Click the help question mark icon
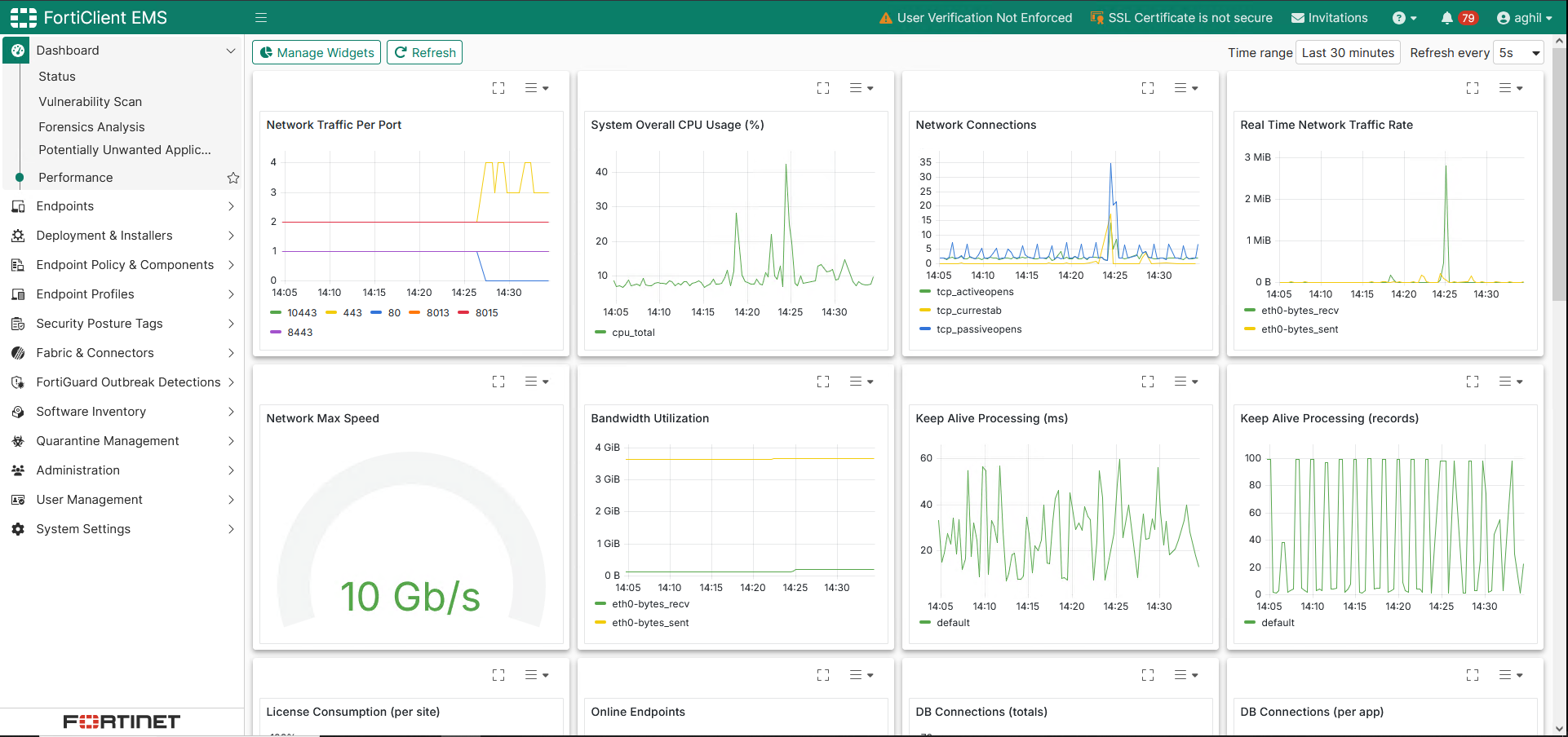The image size is (1568, 737). coord(1399,18)
